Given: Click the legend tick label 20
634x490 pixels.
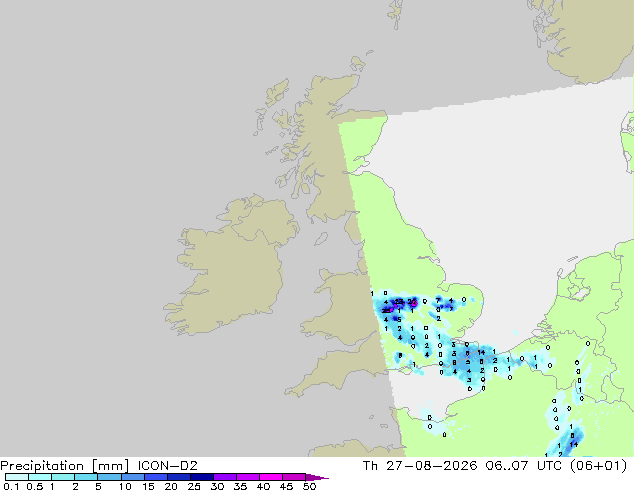Looking at the screenshot, I should coord(171,486).
